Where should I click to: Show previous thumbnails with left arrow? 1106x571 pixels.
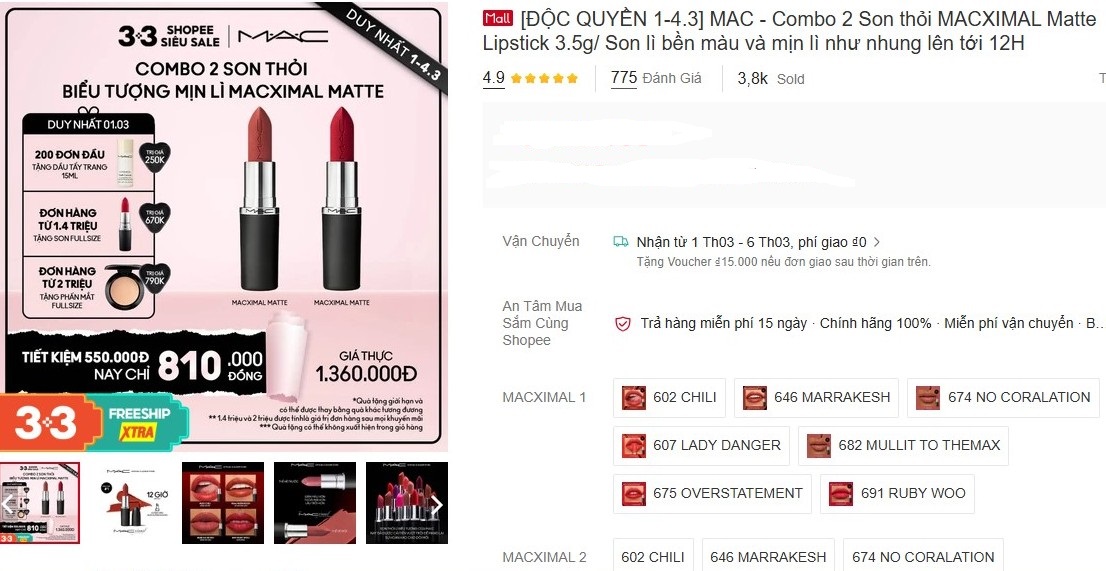(8, 504)
